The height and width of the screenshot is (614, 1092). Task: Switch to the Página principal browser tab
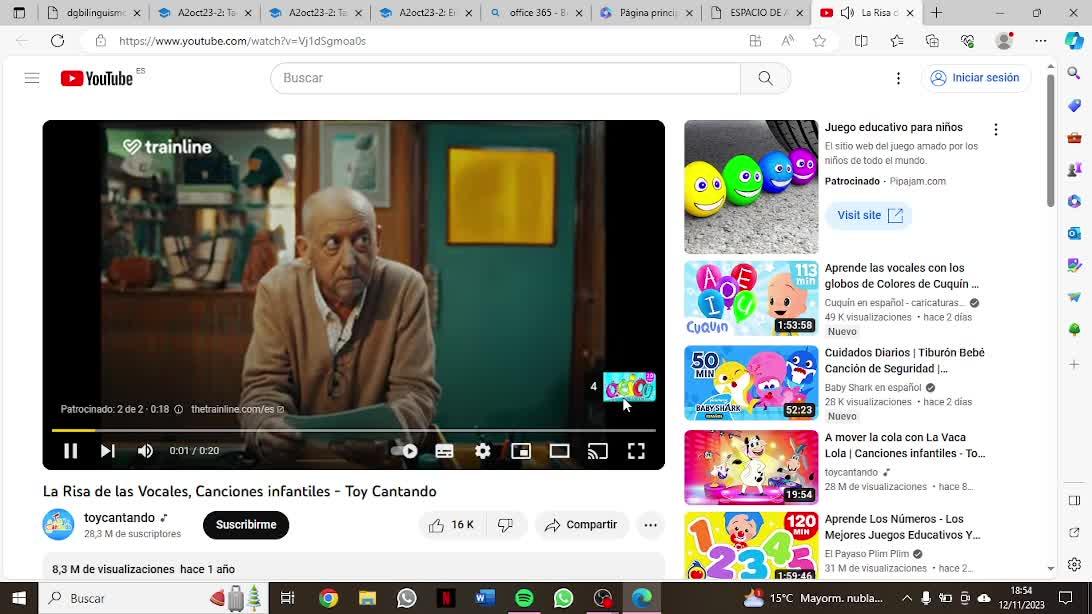tap(646, 13)
